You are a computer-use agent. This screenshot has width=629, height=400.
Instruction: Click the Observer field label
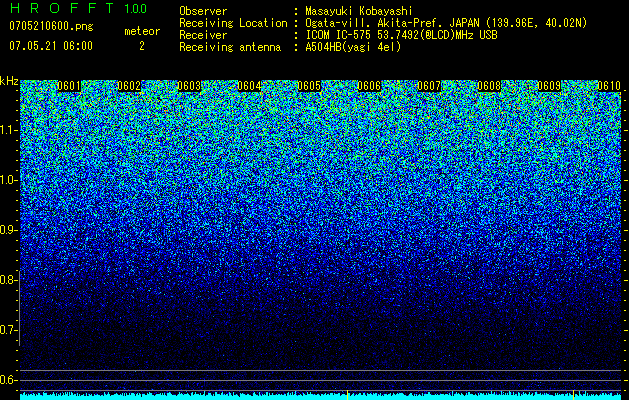coord(203,11)
